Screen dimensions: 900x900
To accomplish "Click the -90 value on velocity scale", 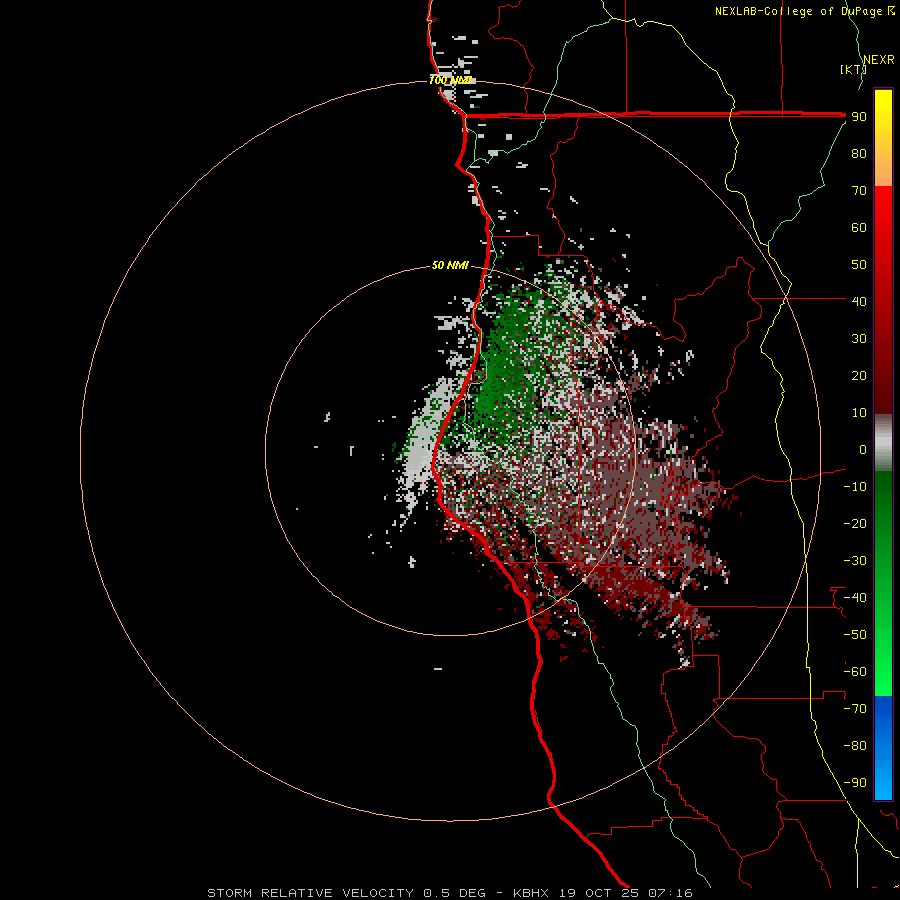I will click(855, 782).
